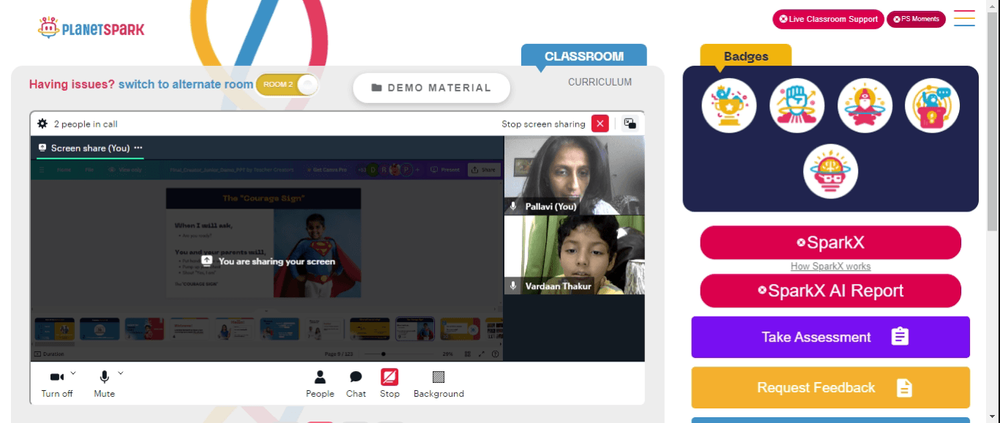1000x423 pixels.
Task: Select the brain with glasses badge
Action: pyautogui.click(x=830, y=171)
